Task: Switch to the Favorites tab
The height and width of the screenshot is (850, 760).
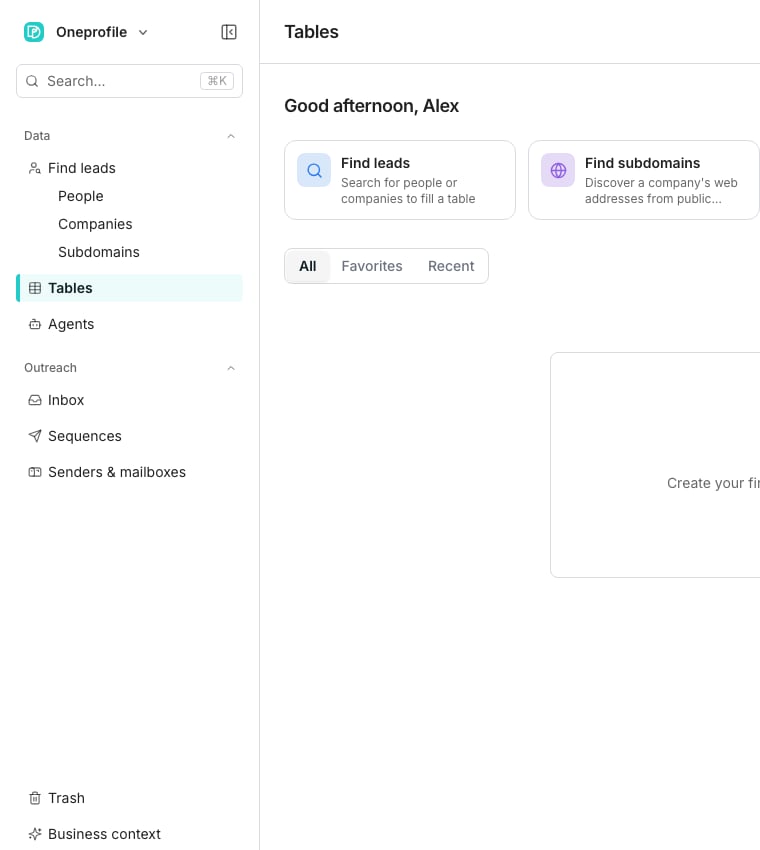Action: click(x=372, y=266)
